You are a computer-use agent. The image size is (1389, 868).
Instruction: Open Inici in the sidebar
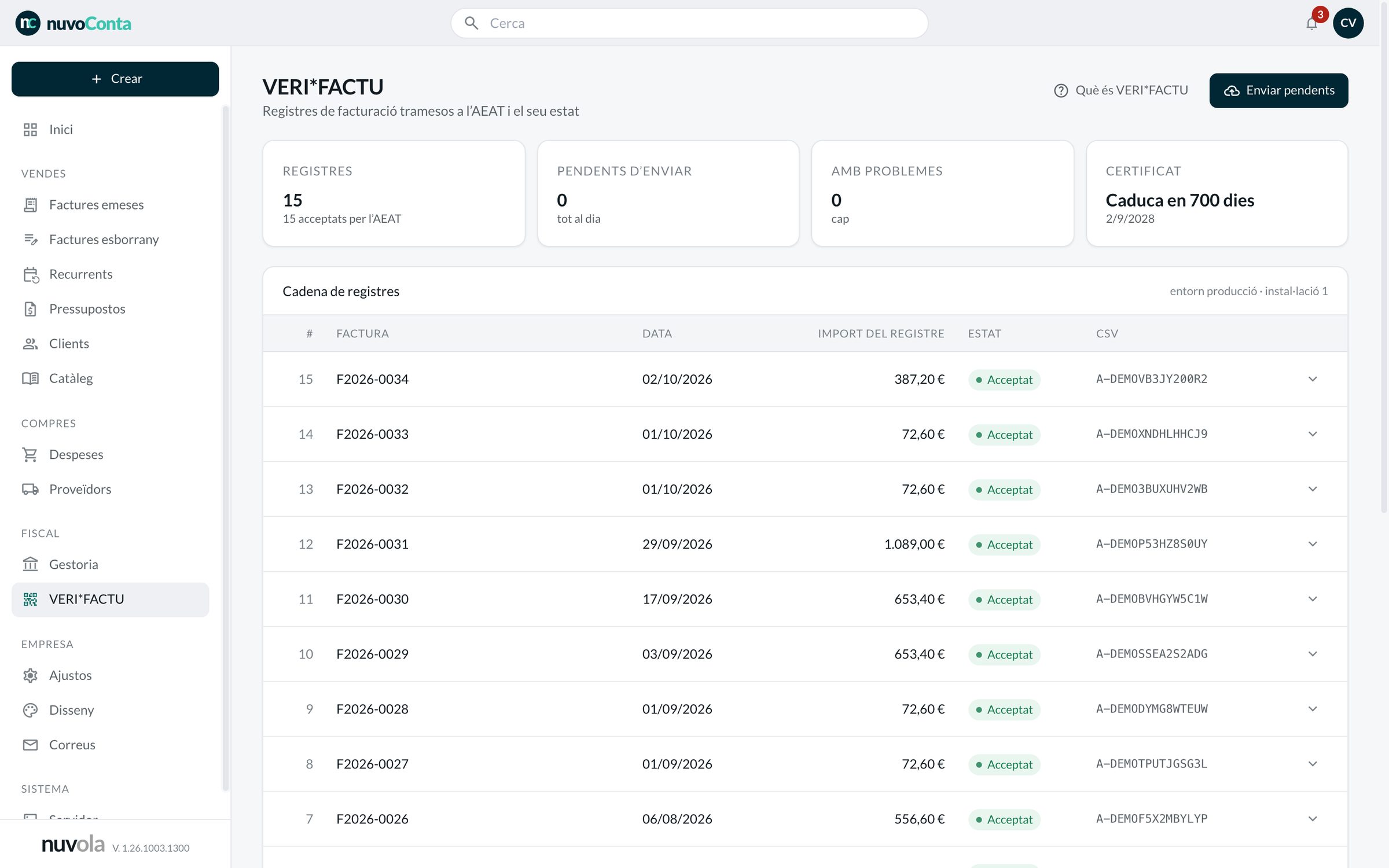click(110, 130)
